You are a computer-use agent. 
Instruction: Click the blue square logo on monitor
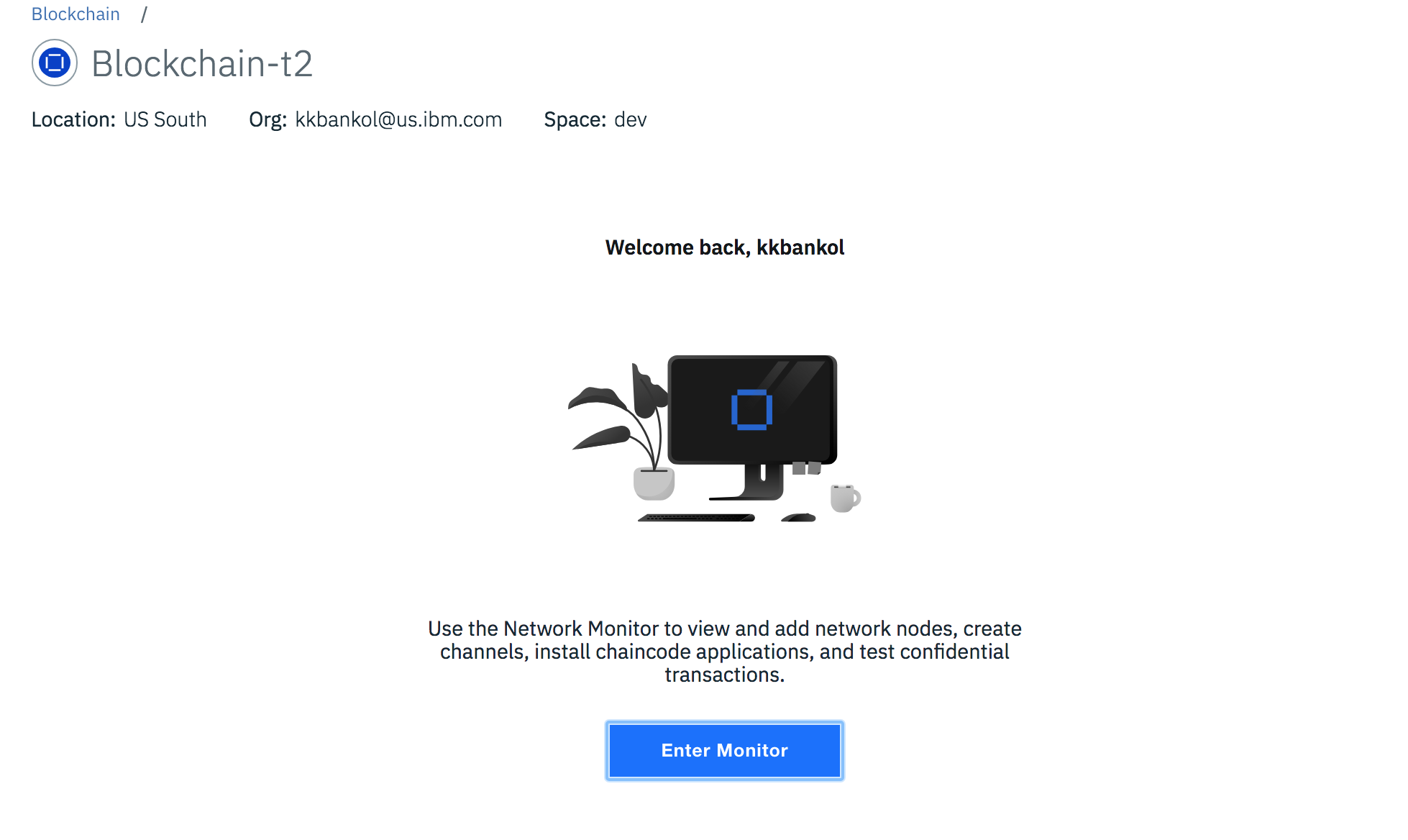coord(751,410)
